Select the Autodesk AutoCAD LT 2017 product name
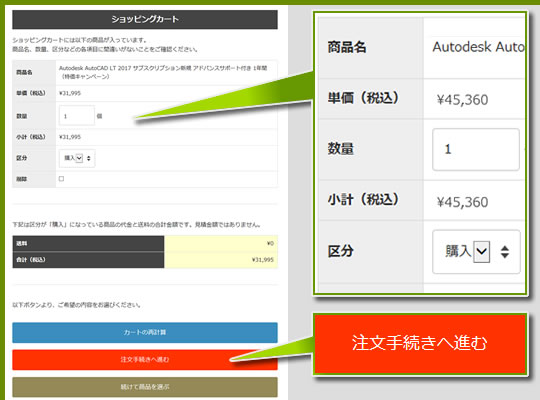 [x=163, y=72]
